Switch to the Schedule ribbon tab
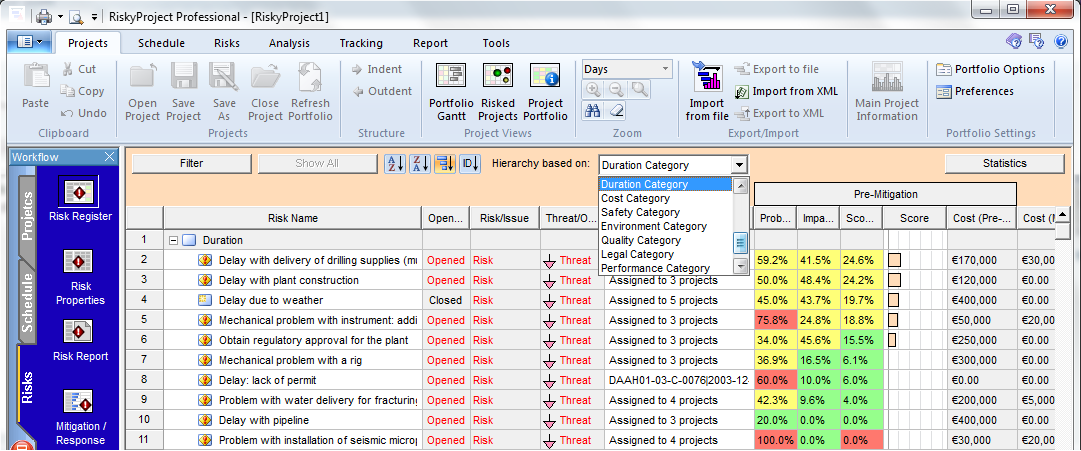This screenshot has height=451, width=1081. (161, 43)
